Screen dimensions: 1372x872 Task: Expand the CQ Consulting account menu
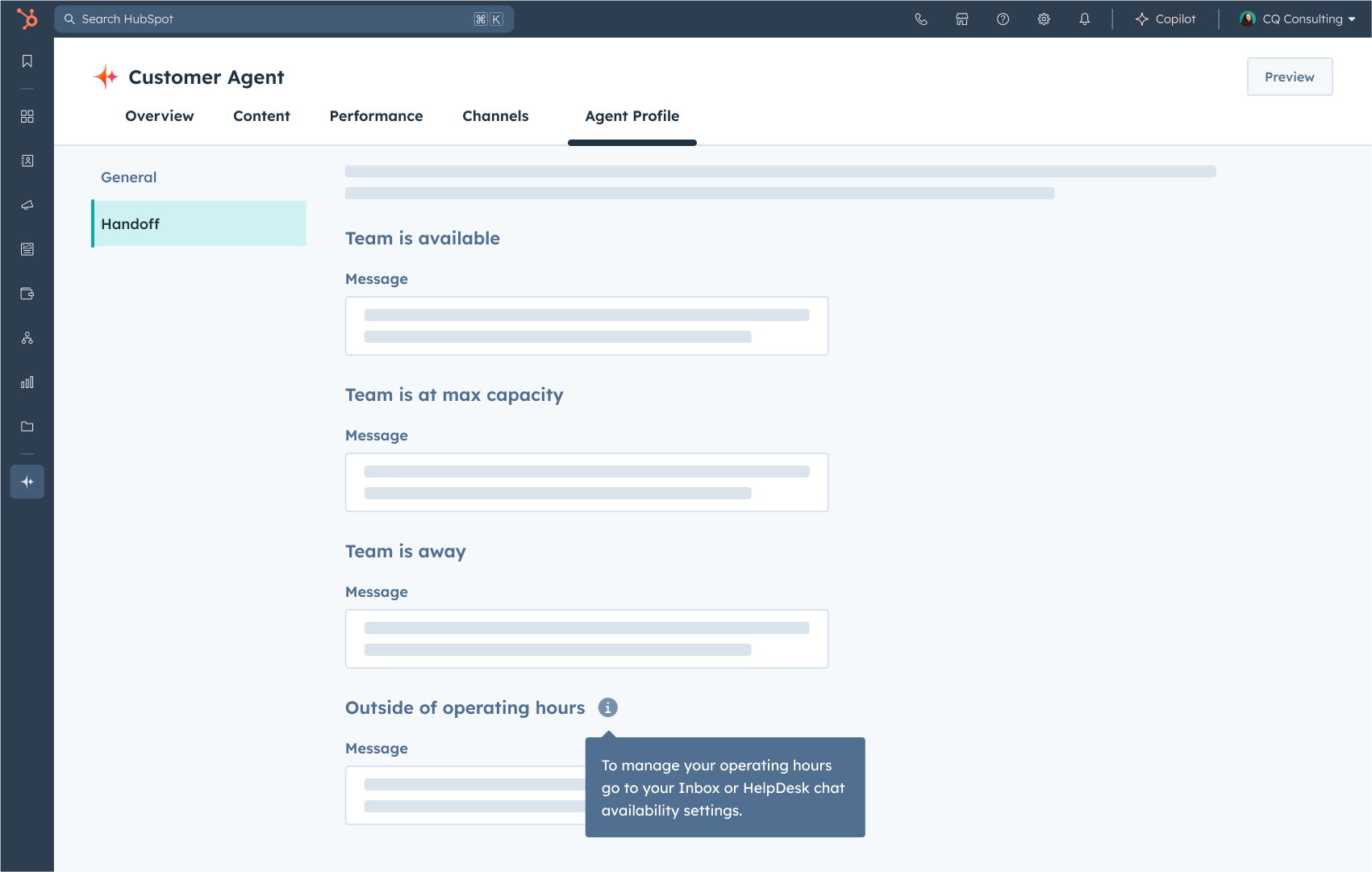coord(1298,19)
